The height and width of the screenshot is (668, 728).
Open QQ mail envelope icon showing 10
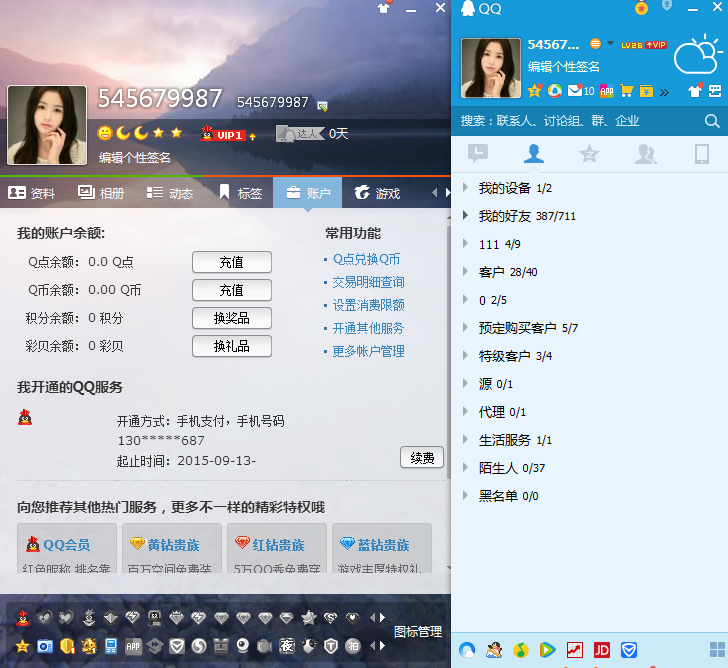pyautogui.click(x=580, y=91)
